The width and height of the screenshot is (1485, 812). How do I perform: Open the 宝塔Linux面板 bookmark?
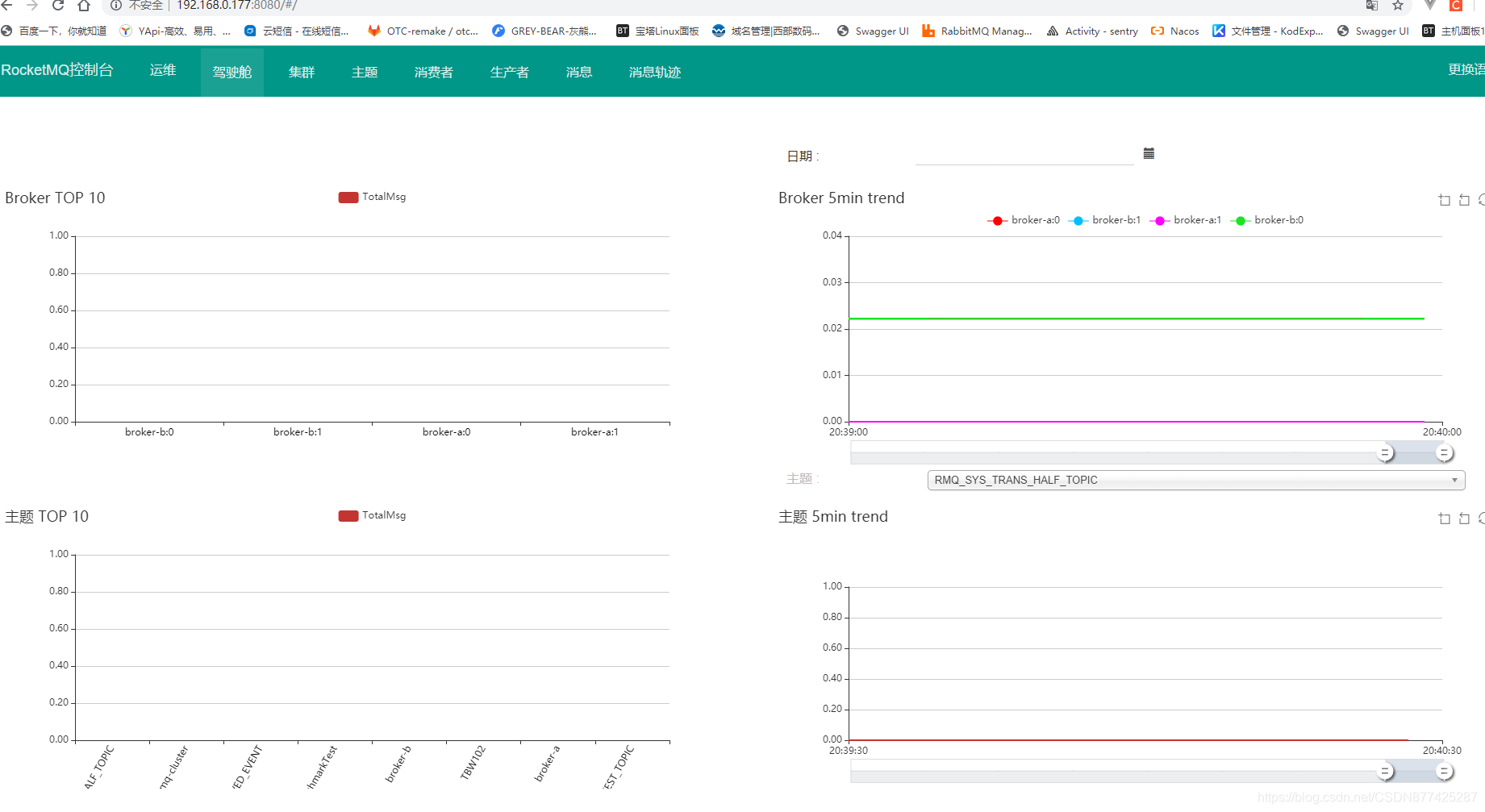point(658,31)
